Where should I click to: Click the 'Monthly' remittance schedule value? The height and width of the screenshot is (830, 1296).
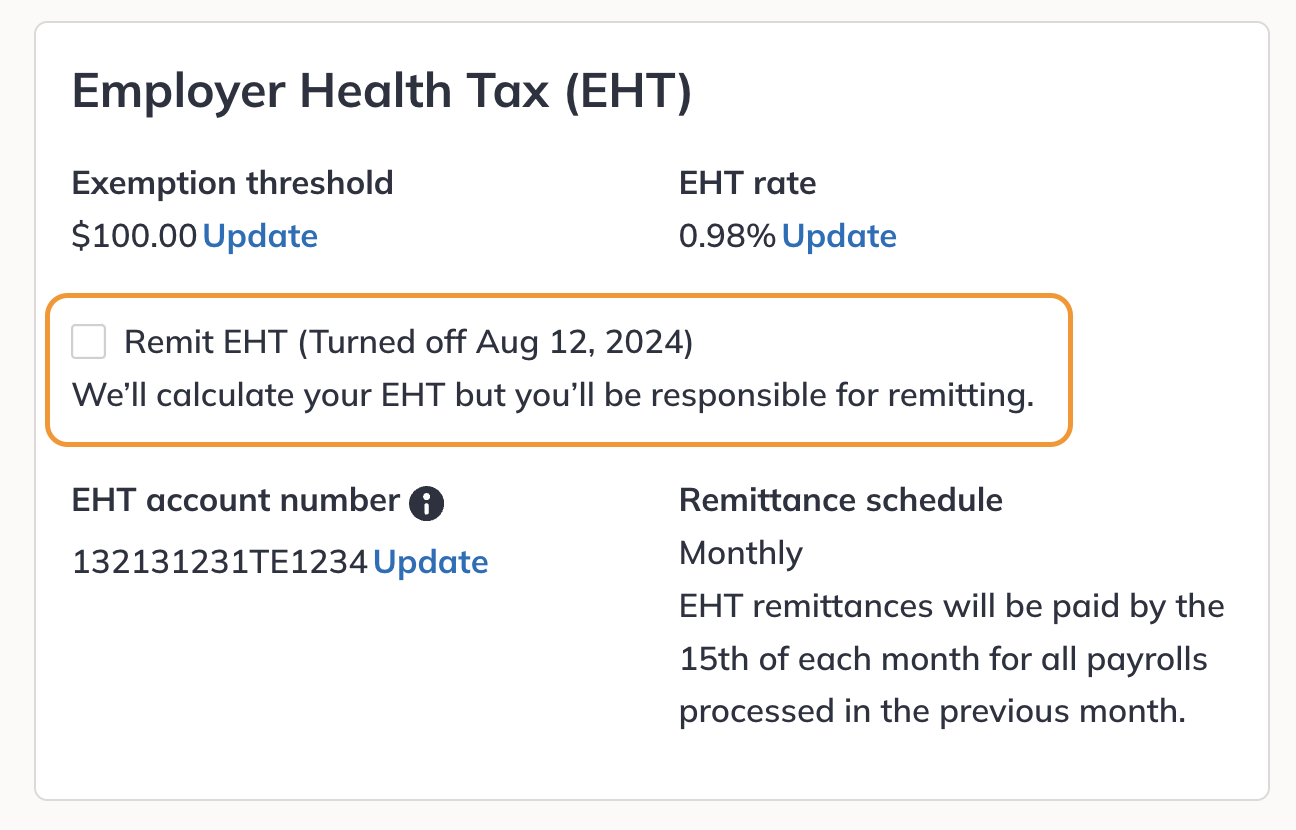coord(740,553)
